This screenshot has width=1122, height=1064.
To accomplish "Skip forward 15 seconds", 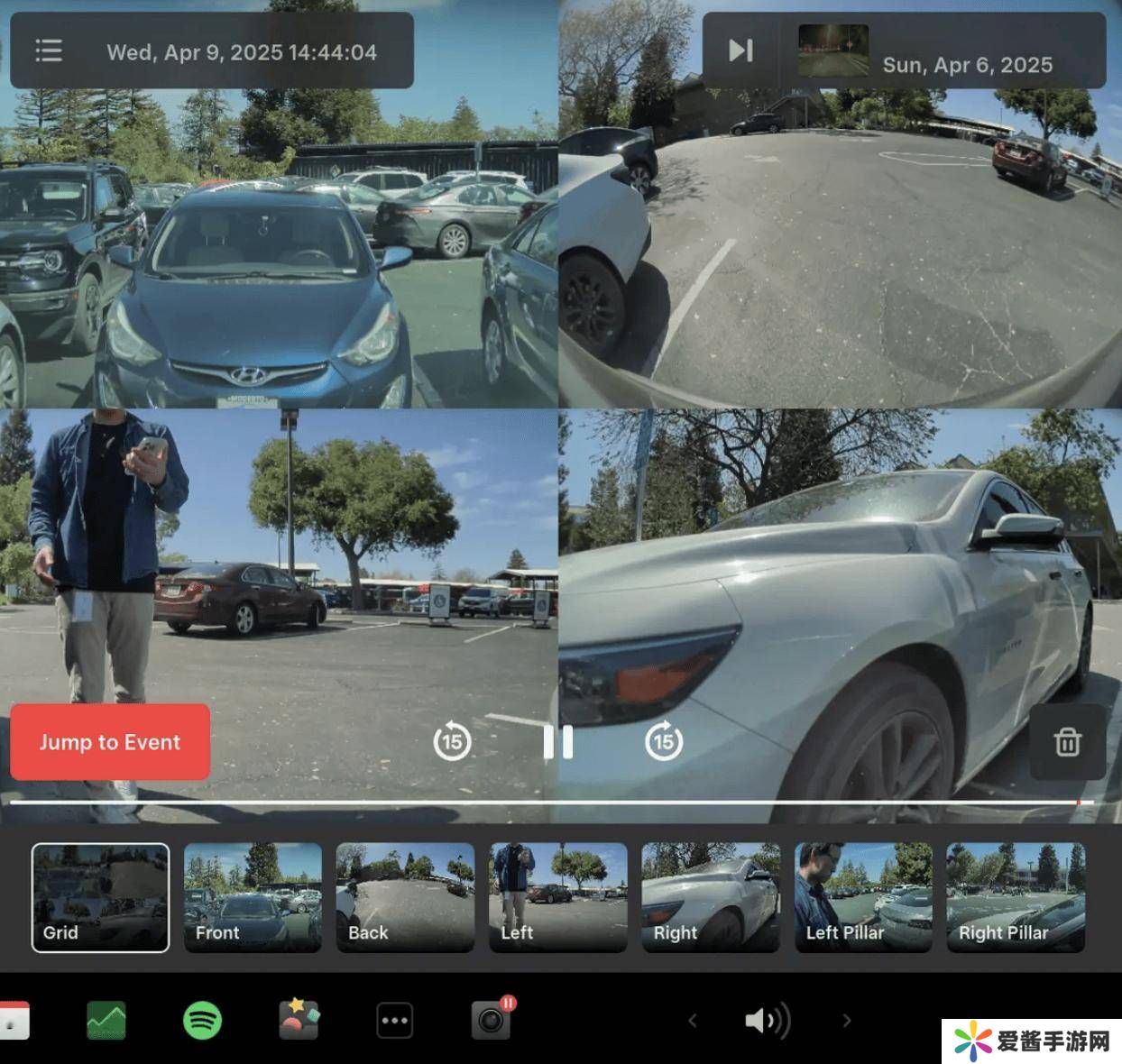I will 664,742.
